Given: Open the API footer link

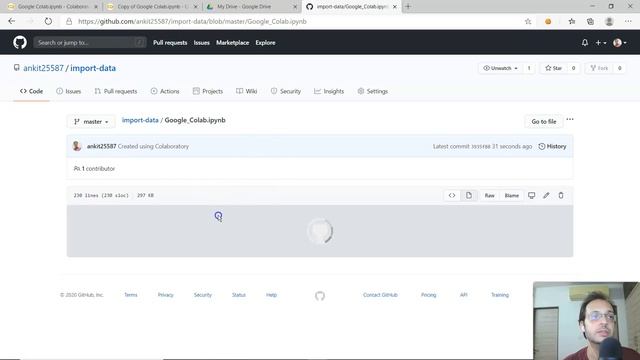Looking at the screenshot, I should [463, 295].
